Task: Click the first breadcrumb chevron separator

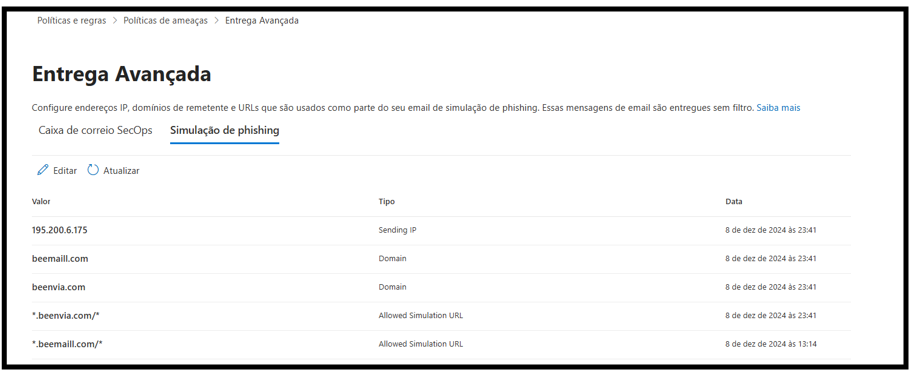Action: [115, 20]
